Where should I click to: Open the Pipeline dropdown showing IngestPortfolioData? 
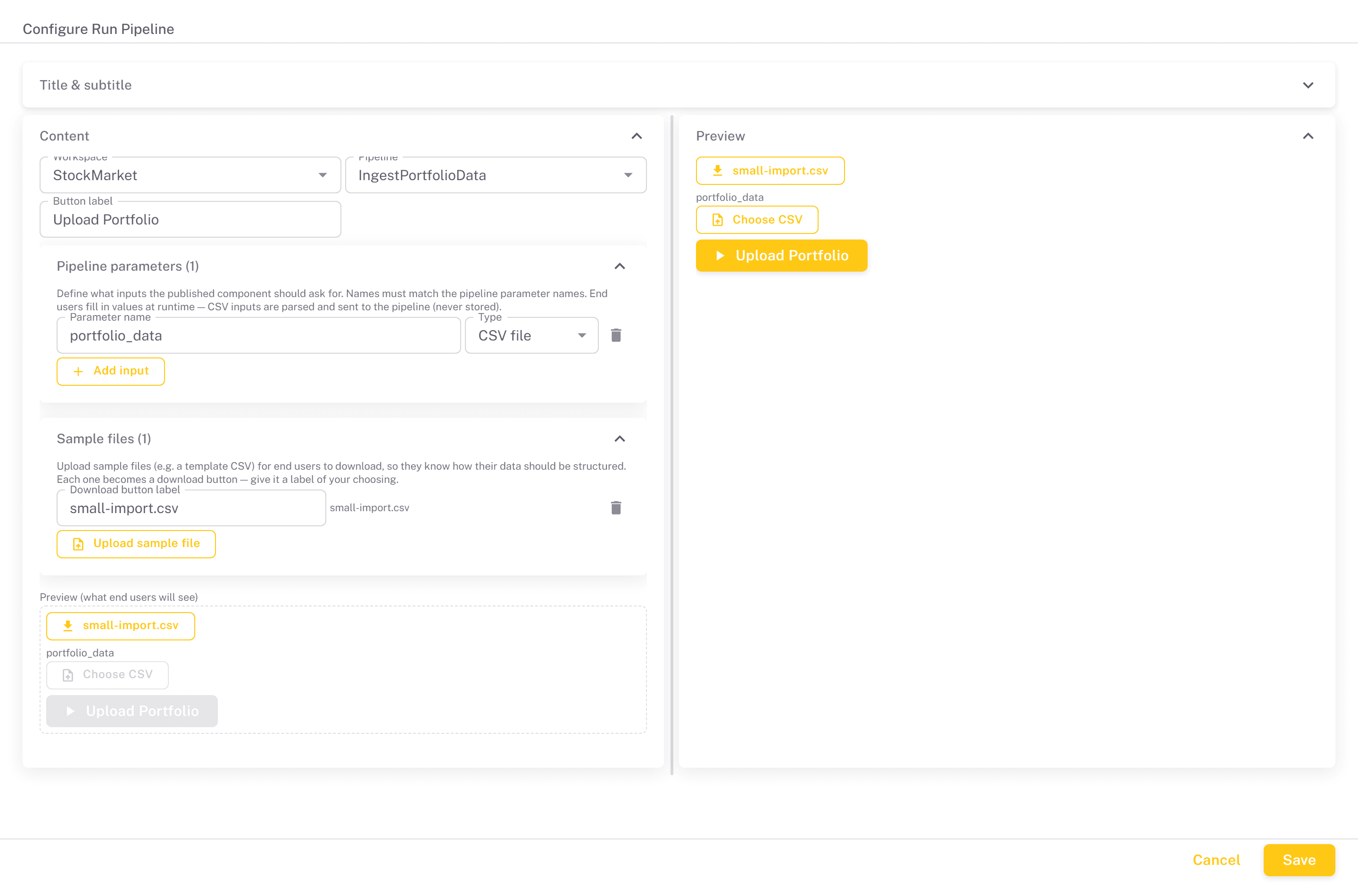coord(496,175)
